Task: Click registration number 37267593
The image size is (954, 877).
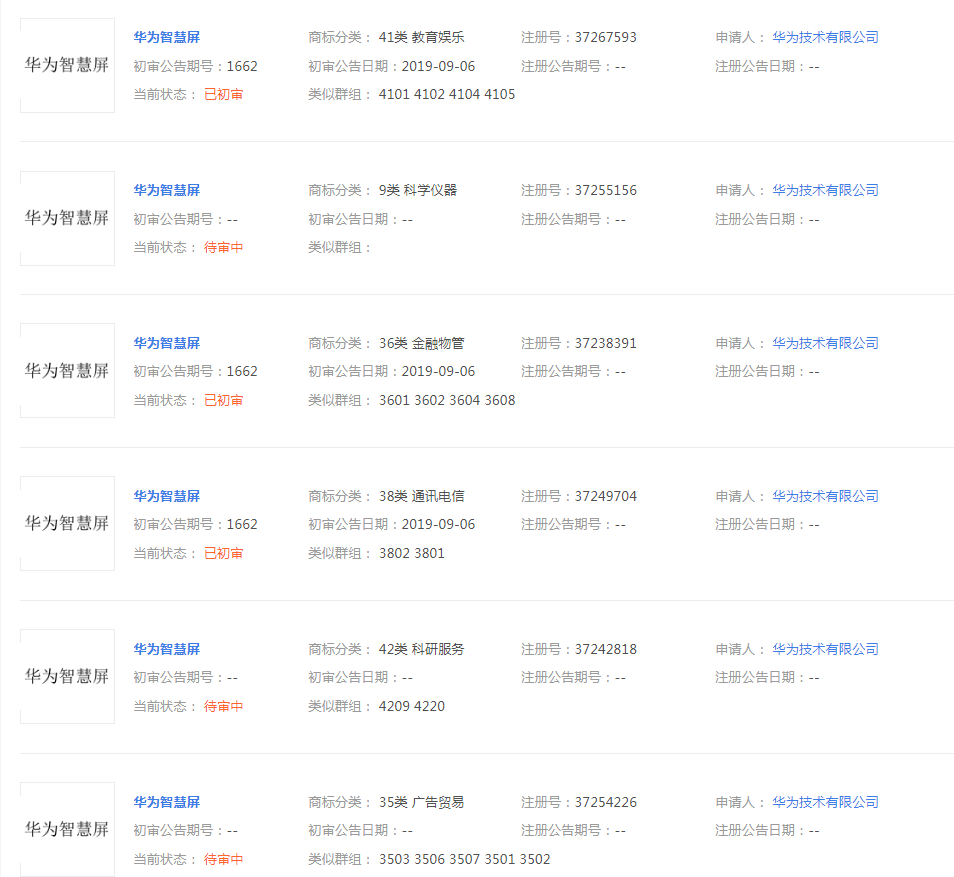Action: (x=605, y=37)
